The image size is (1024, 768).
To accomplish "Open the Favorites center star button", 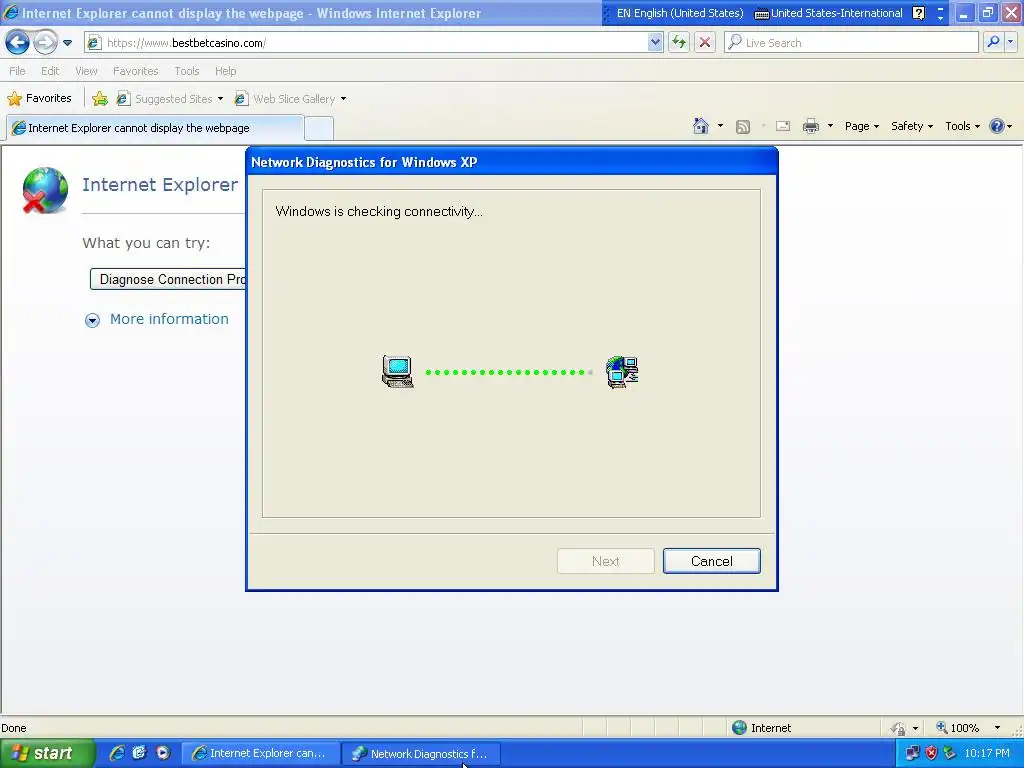I will coord(39,99).
